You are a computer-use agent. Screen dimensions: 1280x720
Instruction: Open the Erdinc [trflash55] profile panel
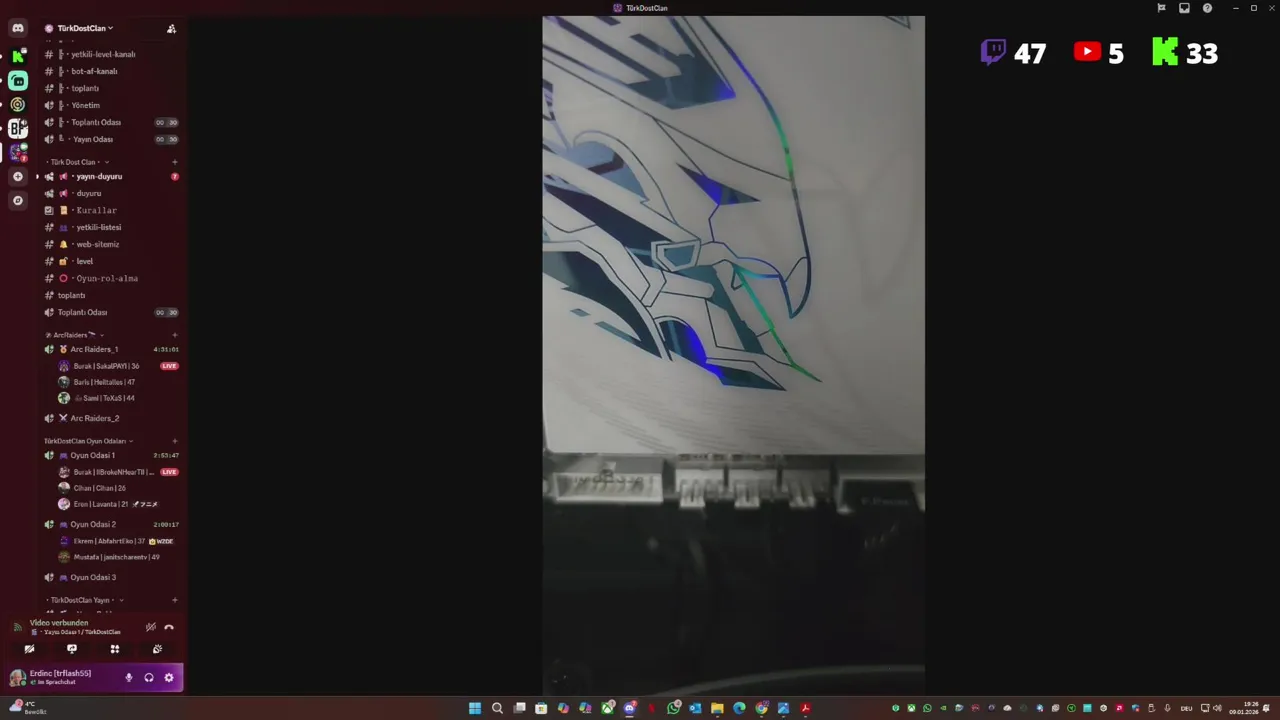click(x=60, y=678)
